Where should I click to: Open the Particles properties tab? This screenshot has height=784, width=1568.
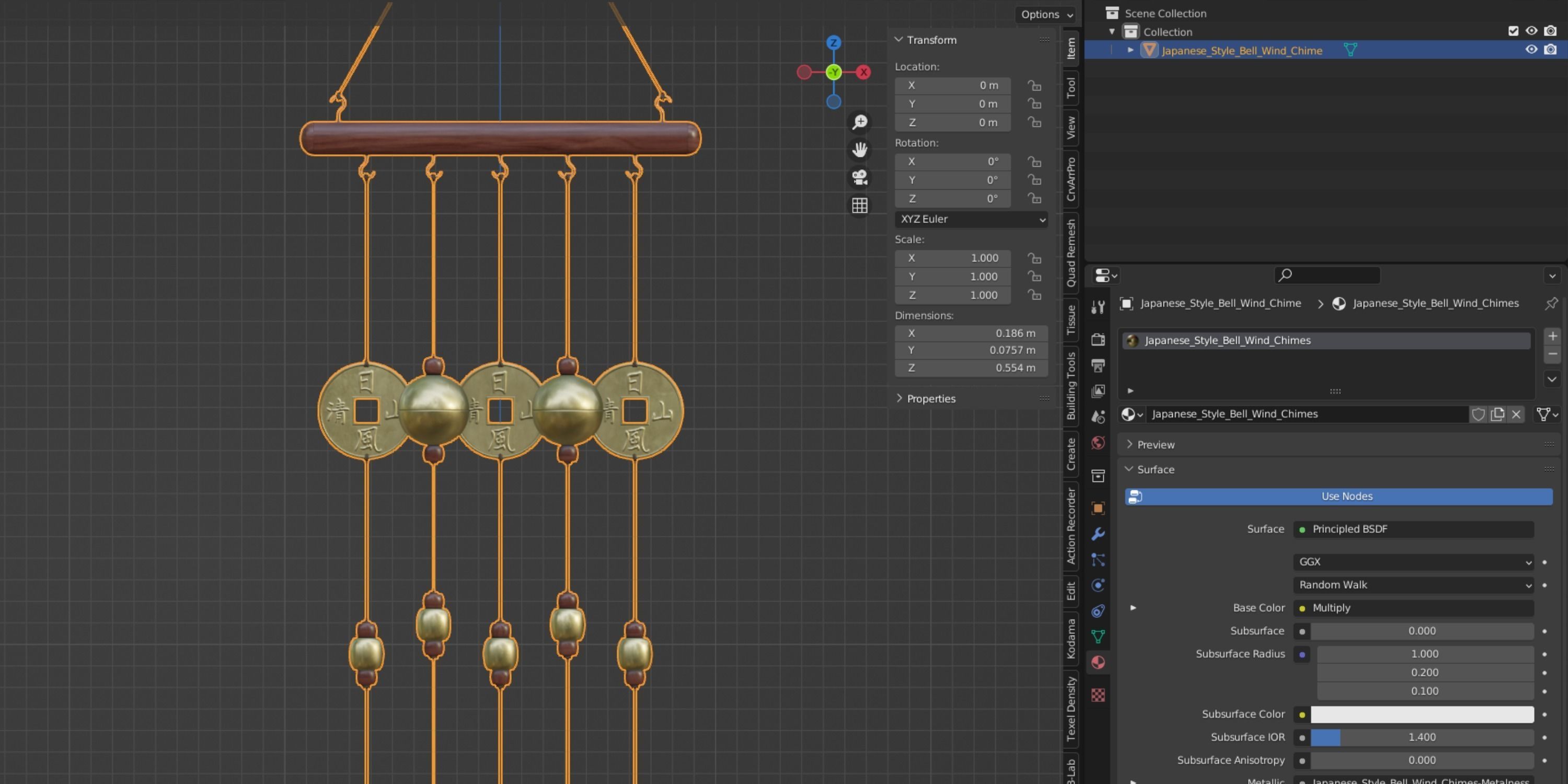tap(1098, 559)
